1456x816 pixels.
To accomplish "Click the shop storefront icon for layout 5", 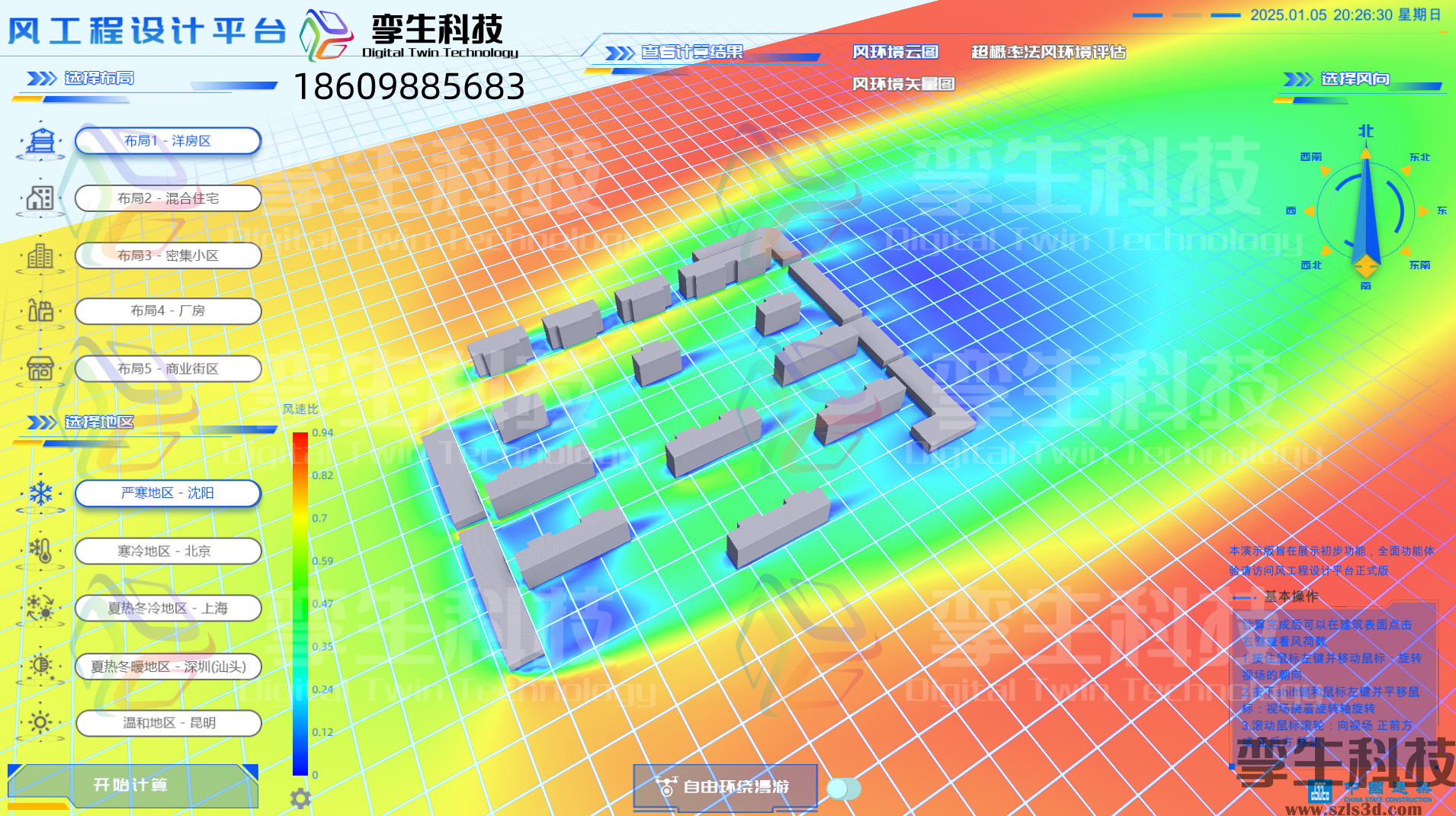I will [40, 369].
